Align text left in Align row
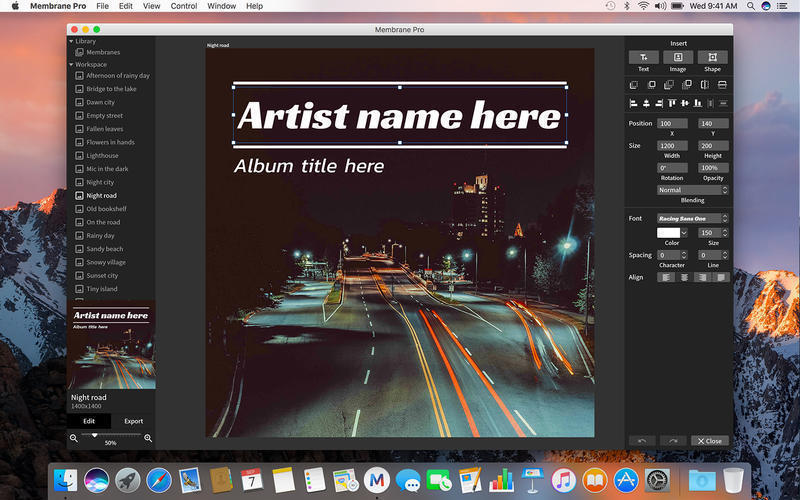This screenshot has width=800, height=500. pyautogui.click(x=666, y=277)
